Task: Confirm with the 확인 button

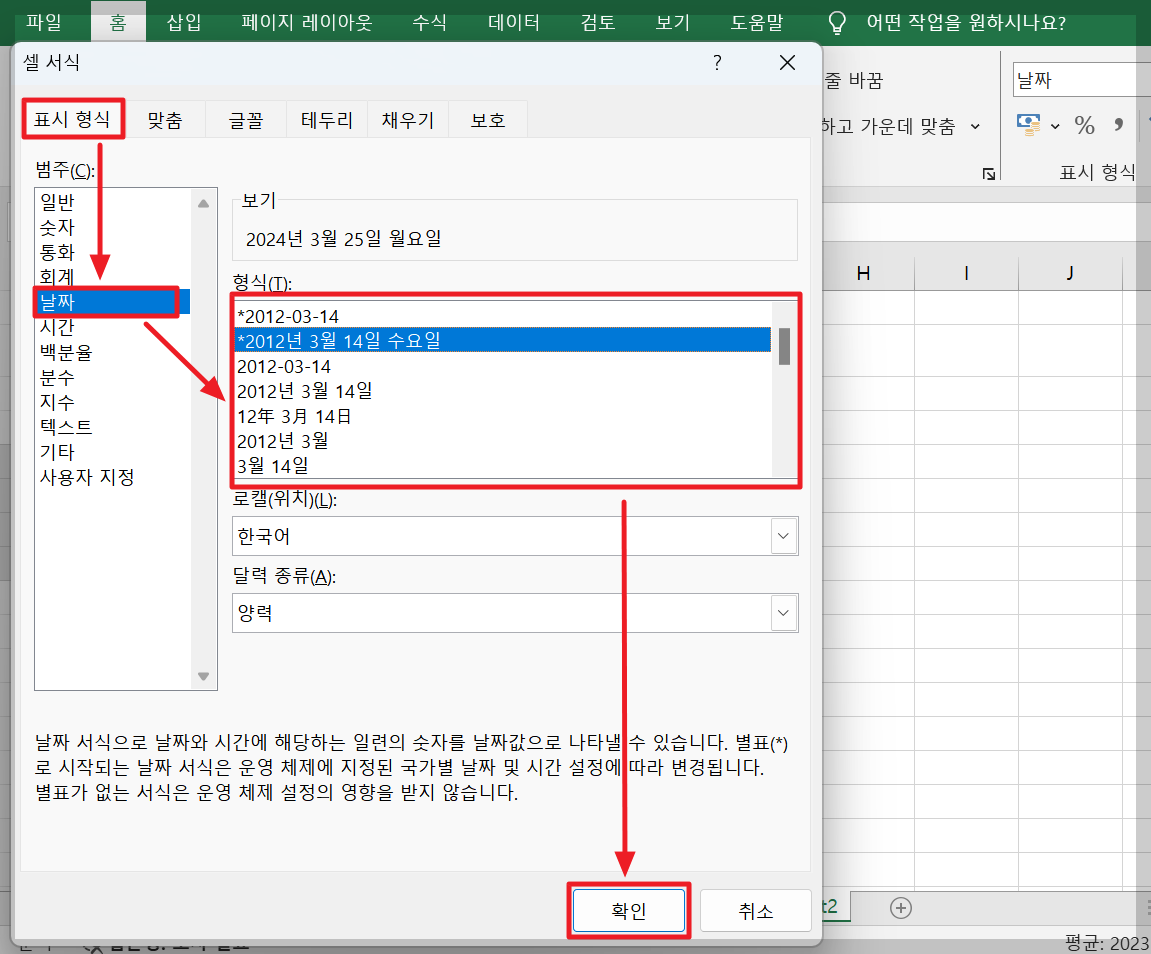Action: click(629, 910)
